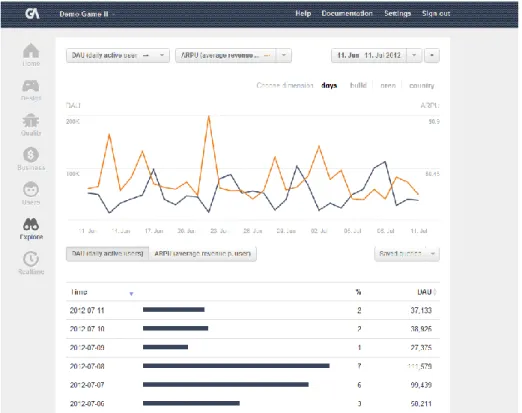The image size is (522, 413).
Task: Open the Documentation link in header
Action: (347, 13)
